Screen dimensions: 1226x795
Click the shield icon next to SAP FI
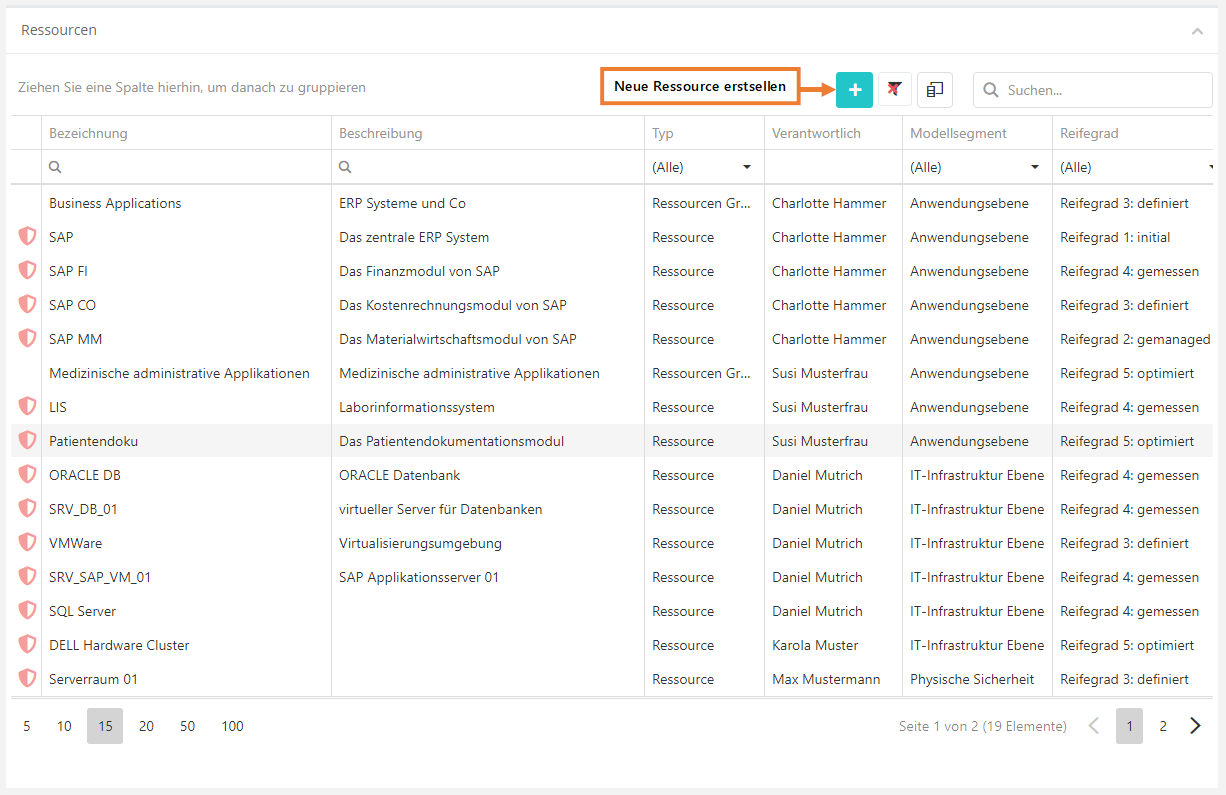point(27,271)
